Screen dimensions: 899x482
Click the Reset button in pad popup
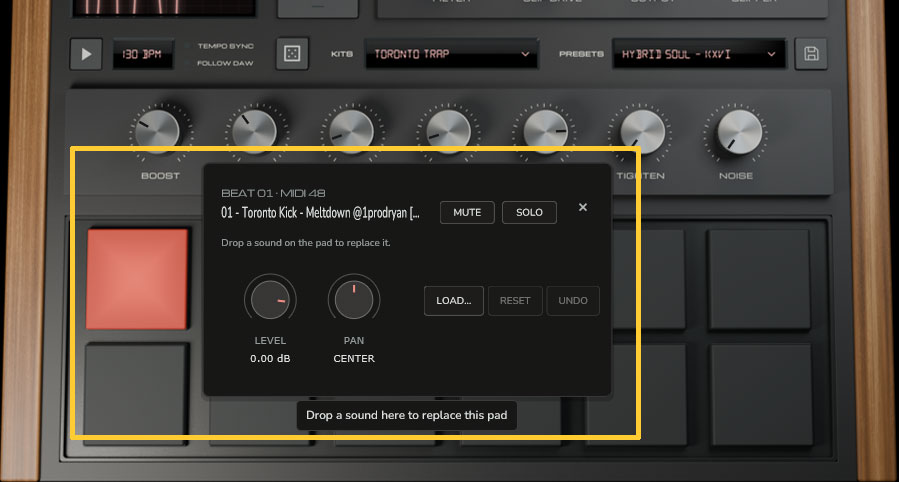pyautogui.click(x=515, y=301)
